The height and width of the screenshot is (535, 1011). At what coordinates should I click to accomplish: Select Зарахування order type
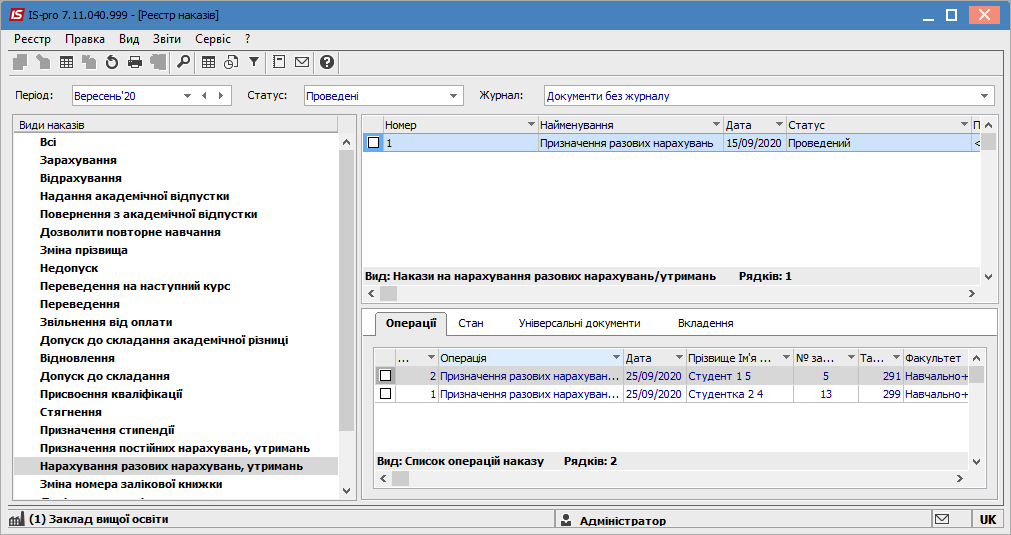(x=78, y=160)
